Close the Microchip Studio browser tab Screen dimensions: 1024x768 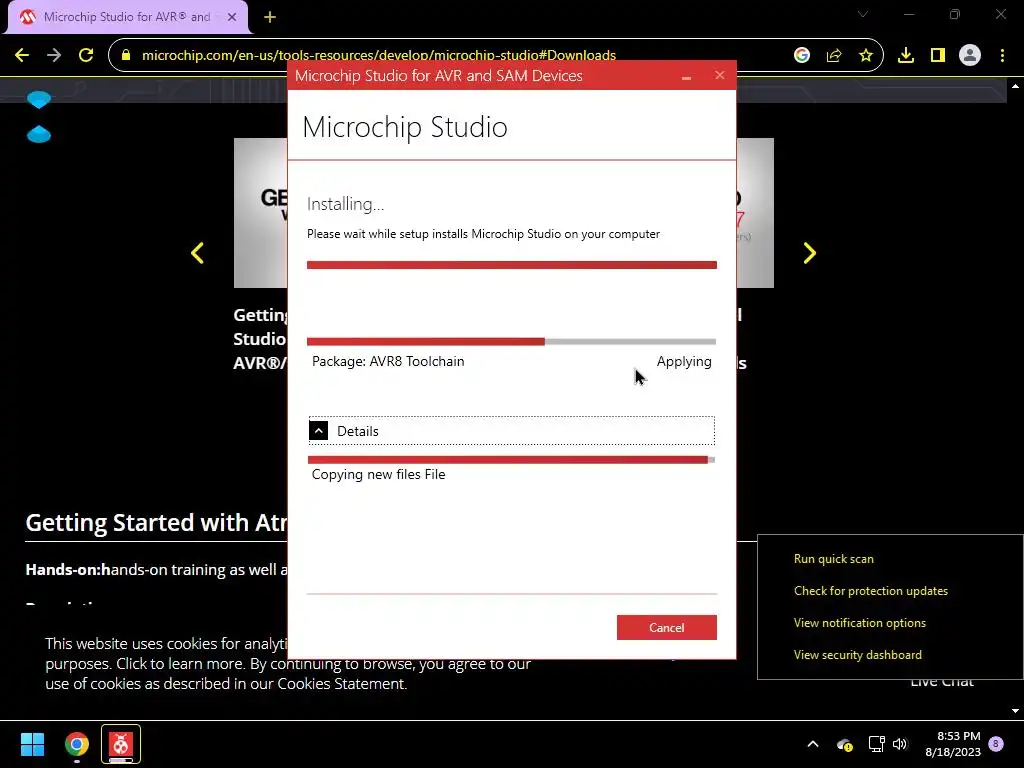click(232, 17)
